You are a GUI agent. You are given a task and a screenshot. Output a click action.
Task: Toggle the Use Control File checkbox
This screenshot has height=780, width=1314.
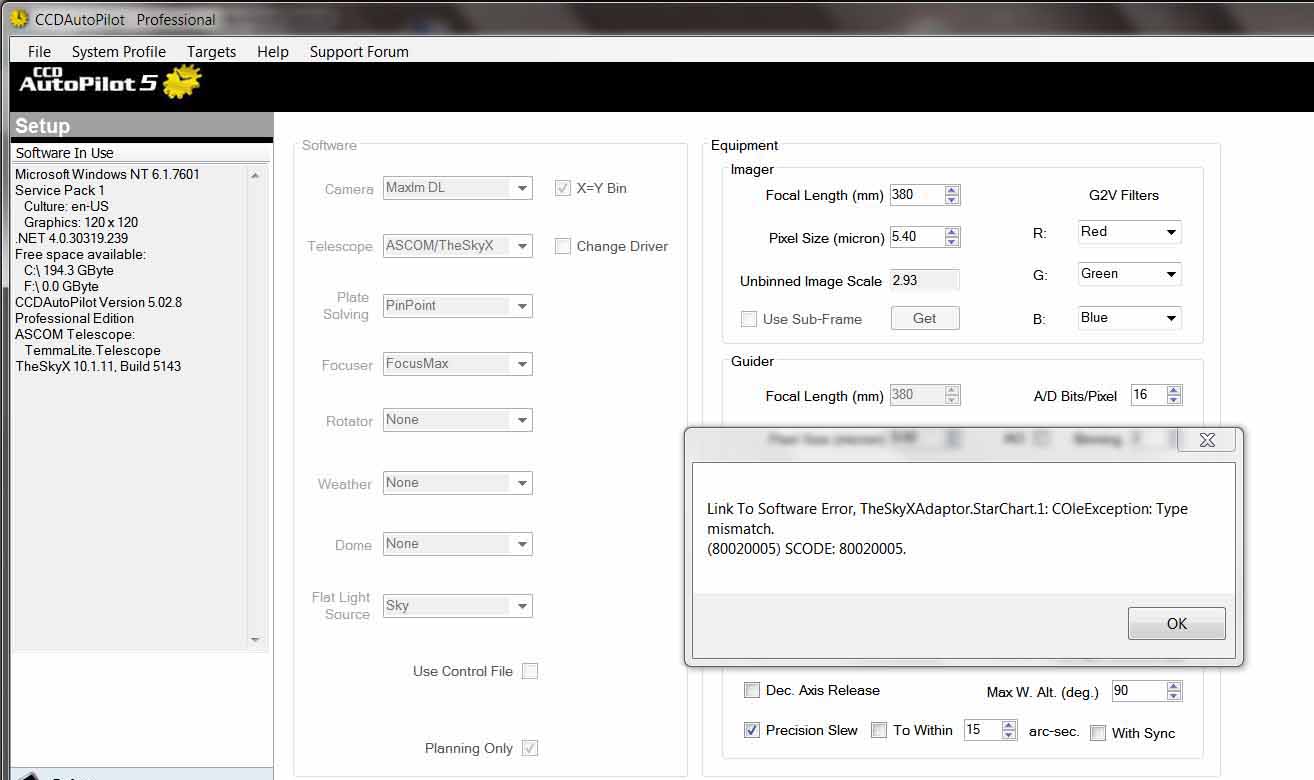pyautogui.click(x=530, y=671)
